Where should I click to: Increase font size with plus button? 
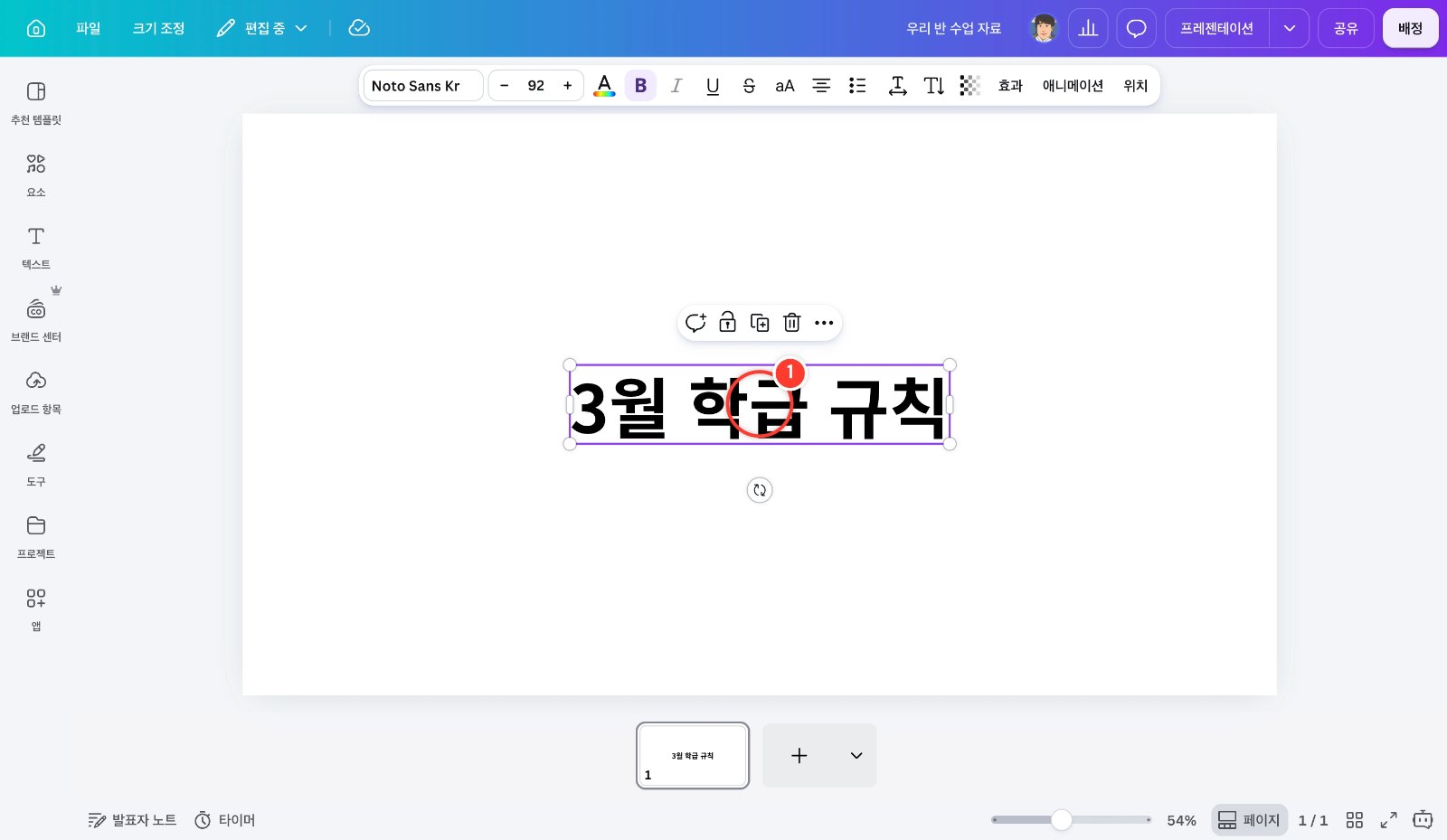pos(568,85)
